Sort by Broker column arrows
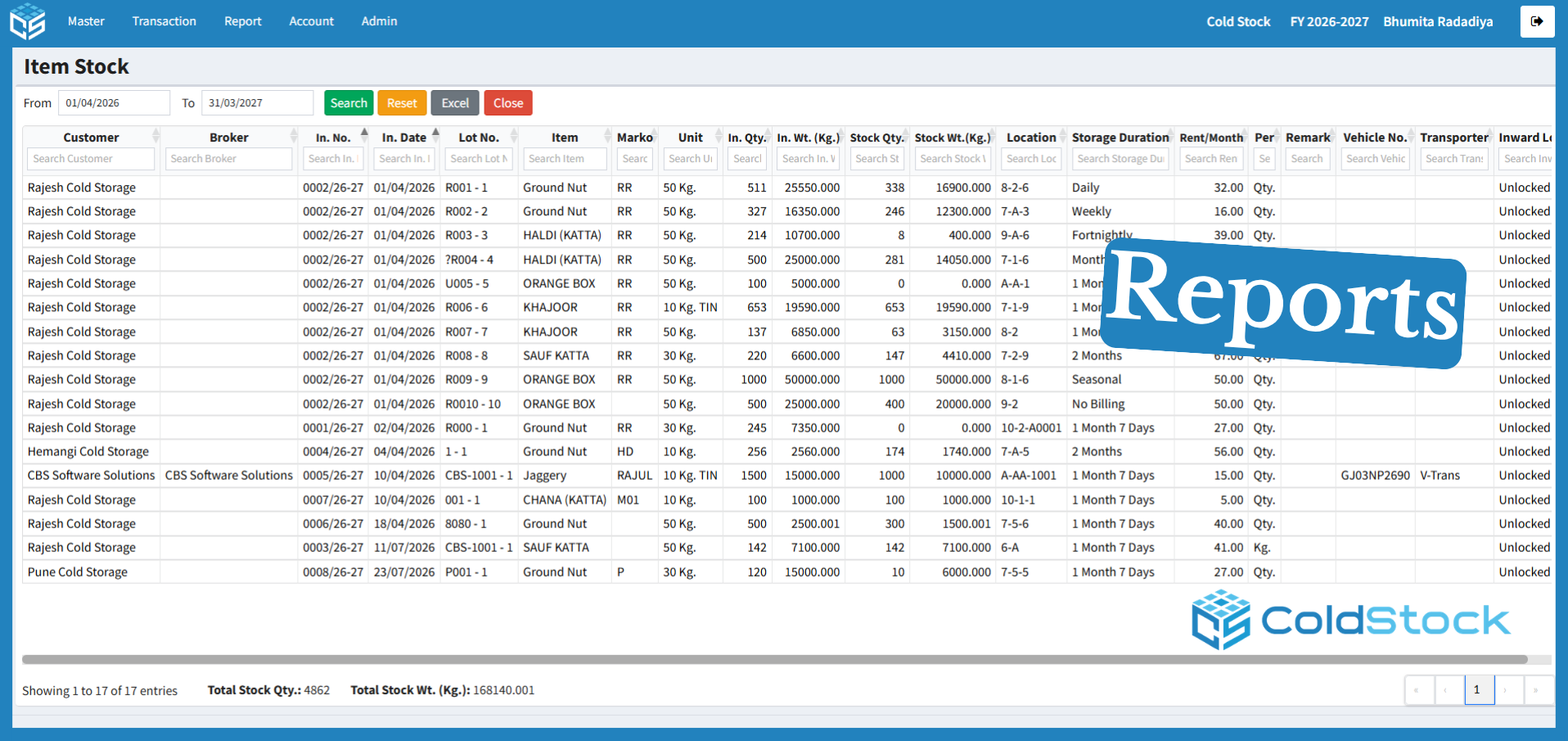 [294, 137]
